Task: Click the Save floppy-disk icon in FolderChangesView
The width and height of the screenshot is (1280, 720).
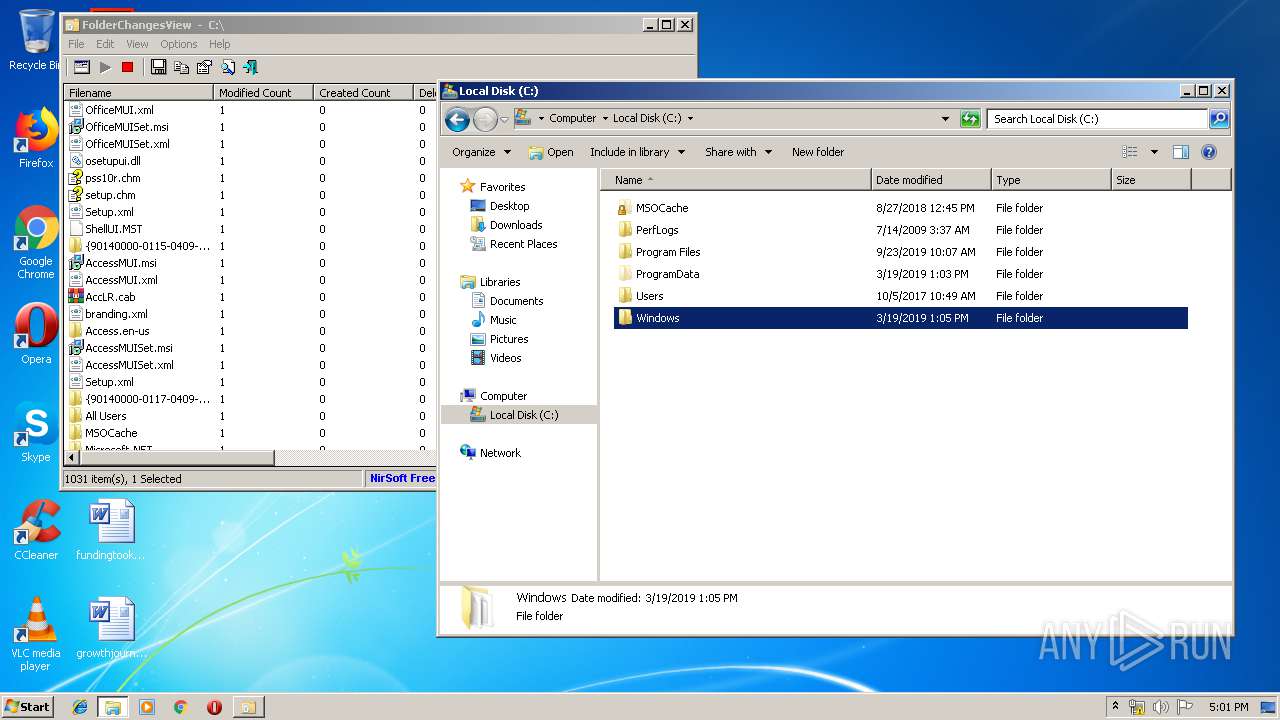Action: (158, 67)
